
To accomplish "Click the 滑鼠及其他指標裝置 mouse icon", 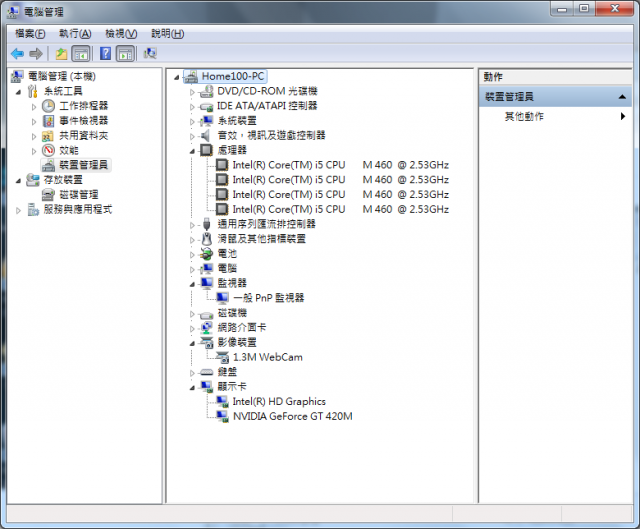I will click(x=207, y=239).
